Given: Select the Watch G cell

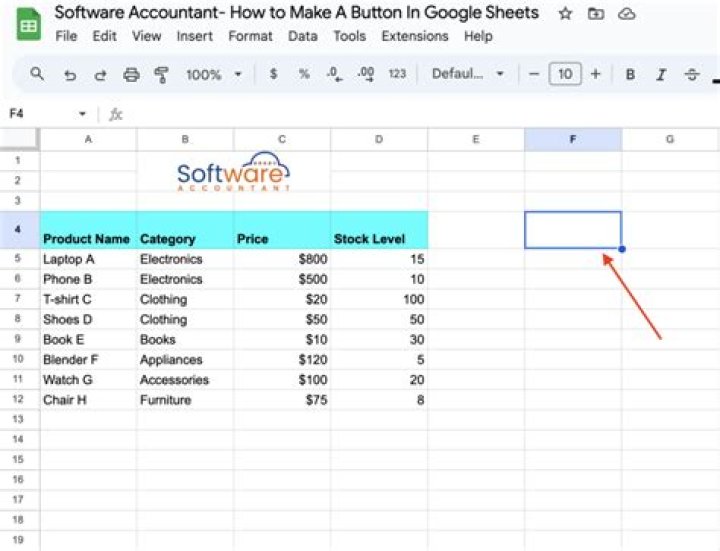Looking at the screenshot, I should pyautogui.click(x=88, y=380).
